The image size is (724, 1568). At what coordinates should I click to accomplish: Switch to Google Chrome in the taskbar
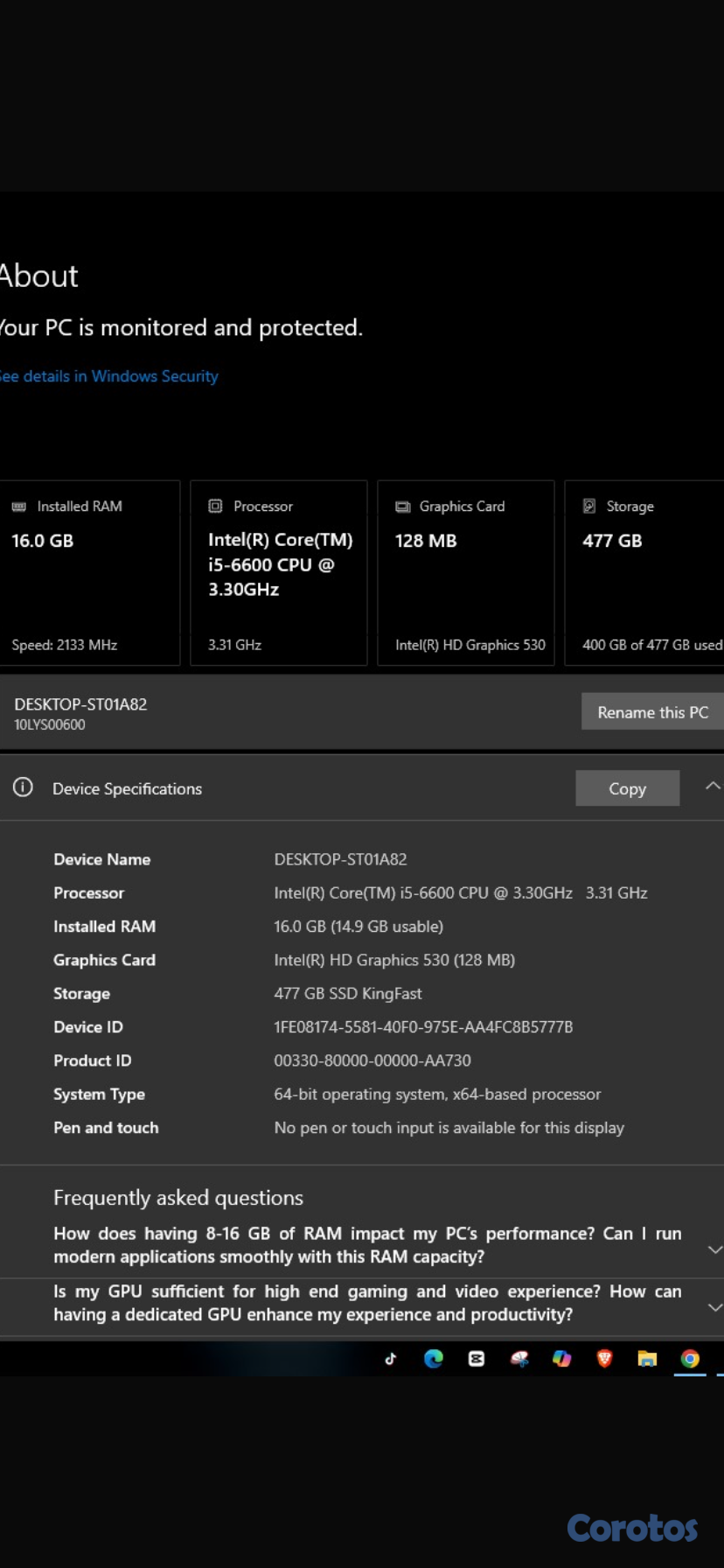(690, 1358)
